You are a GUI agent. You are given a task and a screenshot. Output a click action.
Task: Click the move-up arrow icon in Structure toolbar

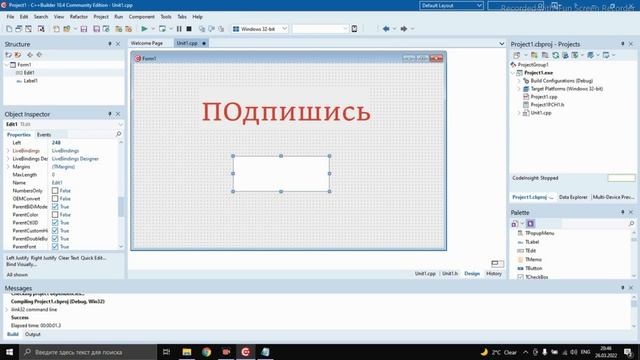(x=30, y=55)
